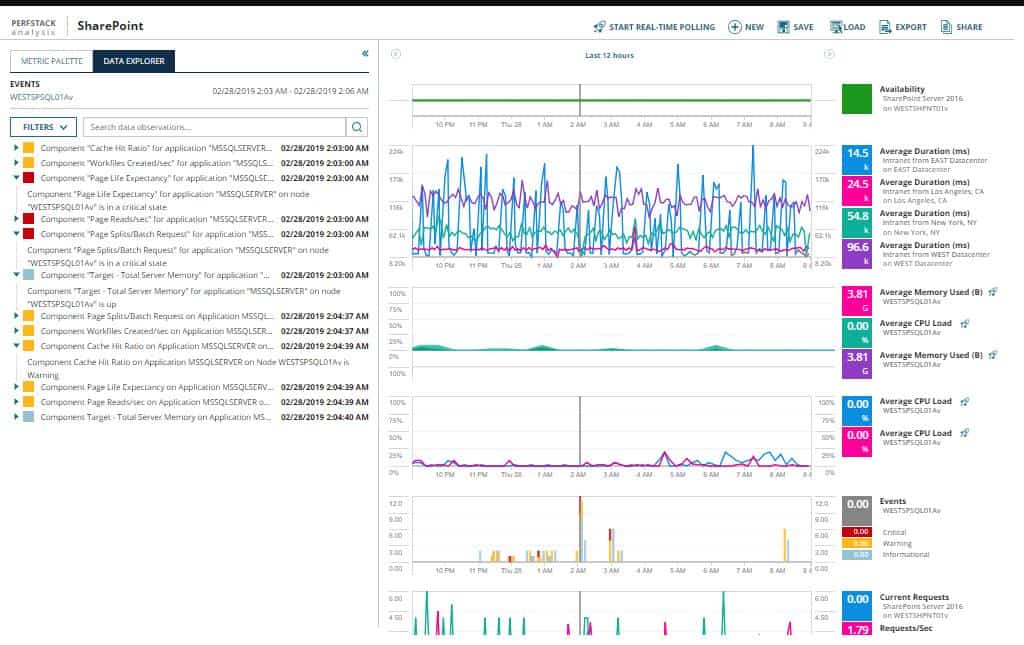The width and height of the screenshot is (1024, 645).
Task: Collapse the Cache Hit Ratio on Application event
Action: tap(16, 345)
